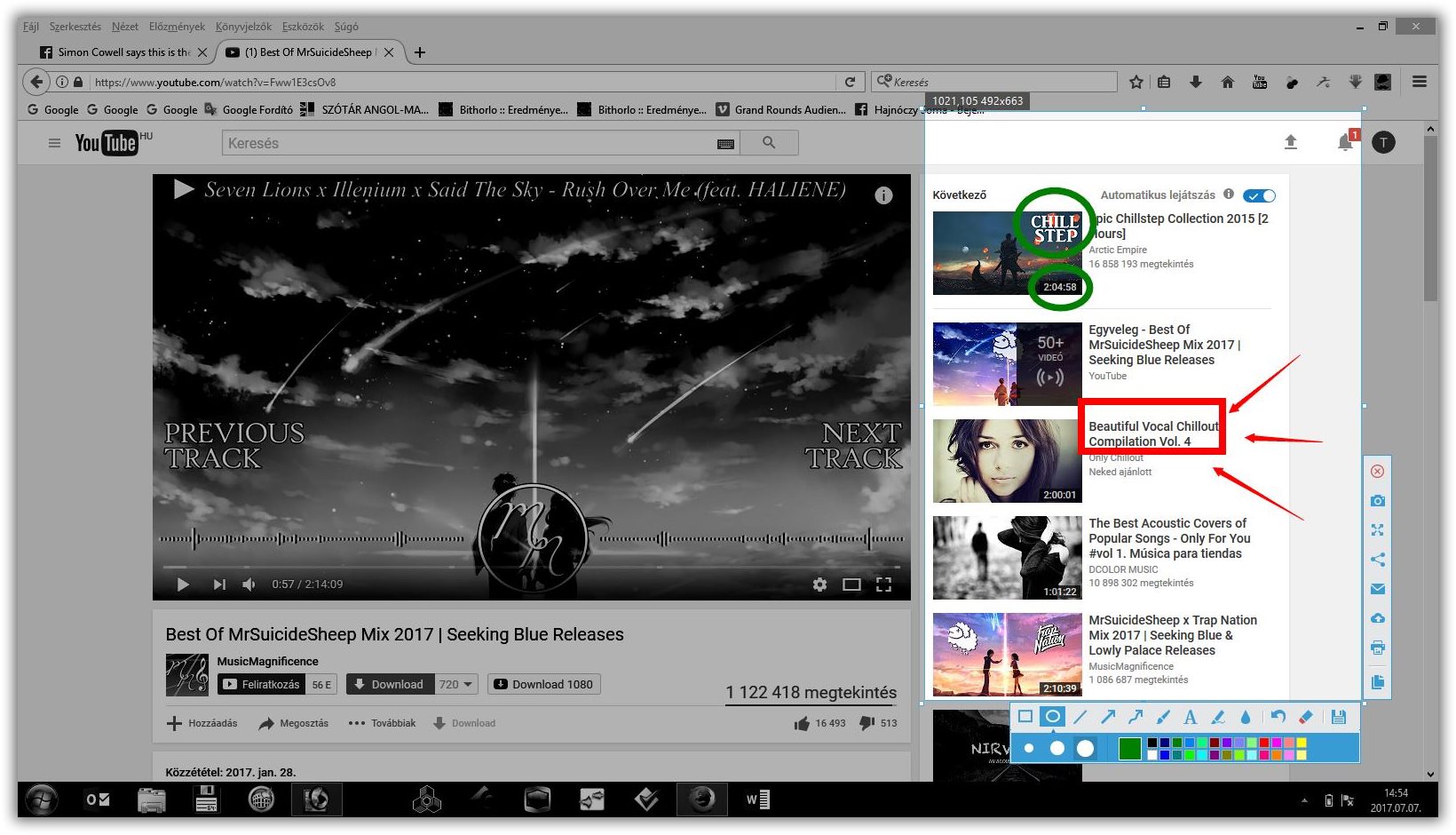Mute the video with speaker icon
This screenshot has height=835, width=1456.
[249, 584]
